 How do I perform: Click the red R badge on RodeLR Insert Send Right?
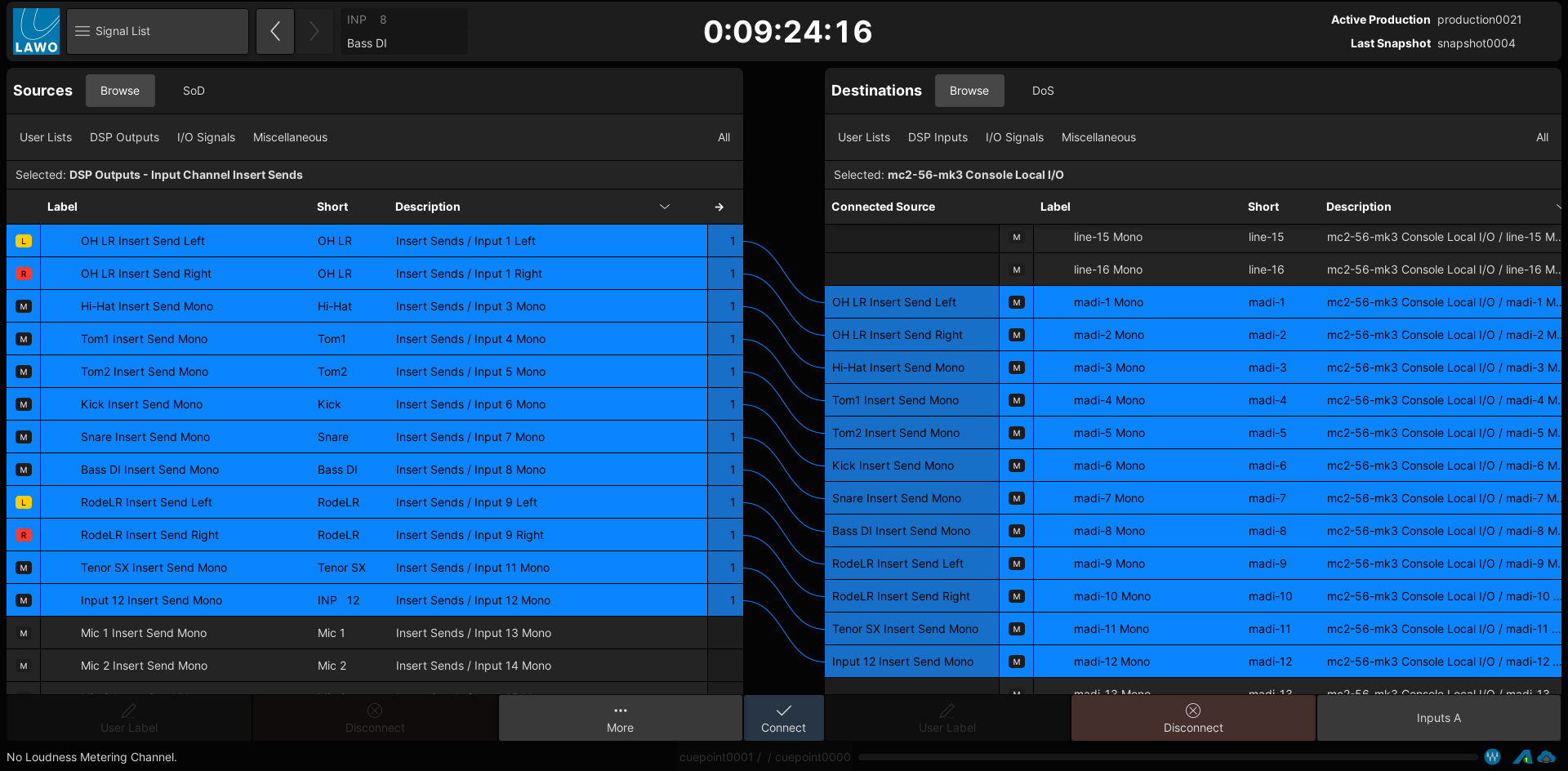tap(24, 535)
